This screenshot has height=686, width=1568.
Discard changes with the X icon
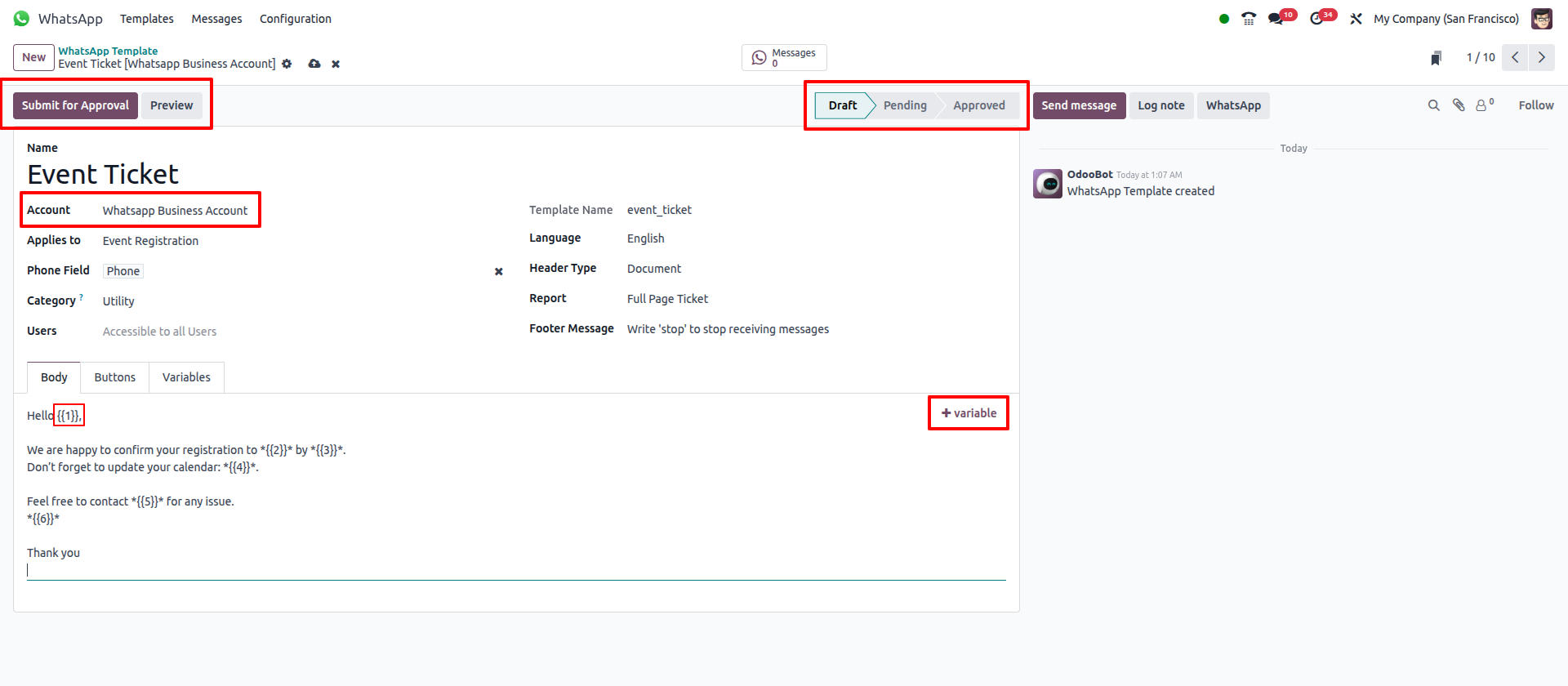[x=336, y=64]
